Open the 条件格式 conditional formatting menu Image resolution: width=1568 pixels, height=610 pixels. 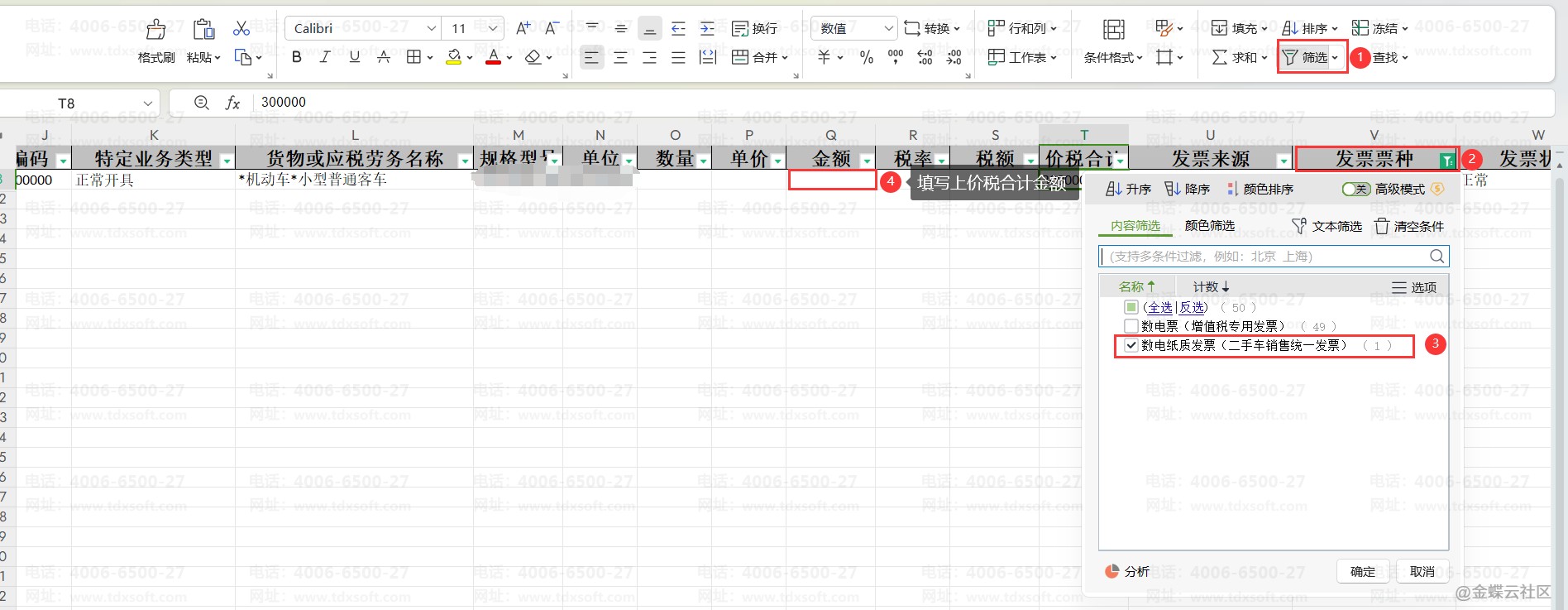pos(1113,57)
